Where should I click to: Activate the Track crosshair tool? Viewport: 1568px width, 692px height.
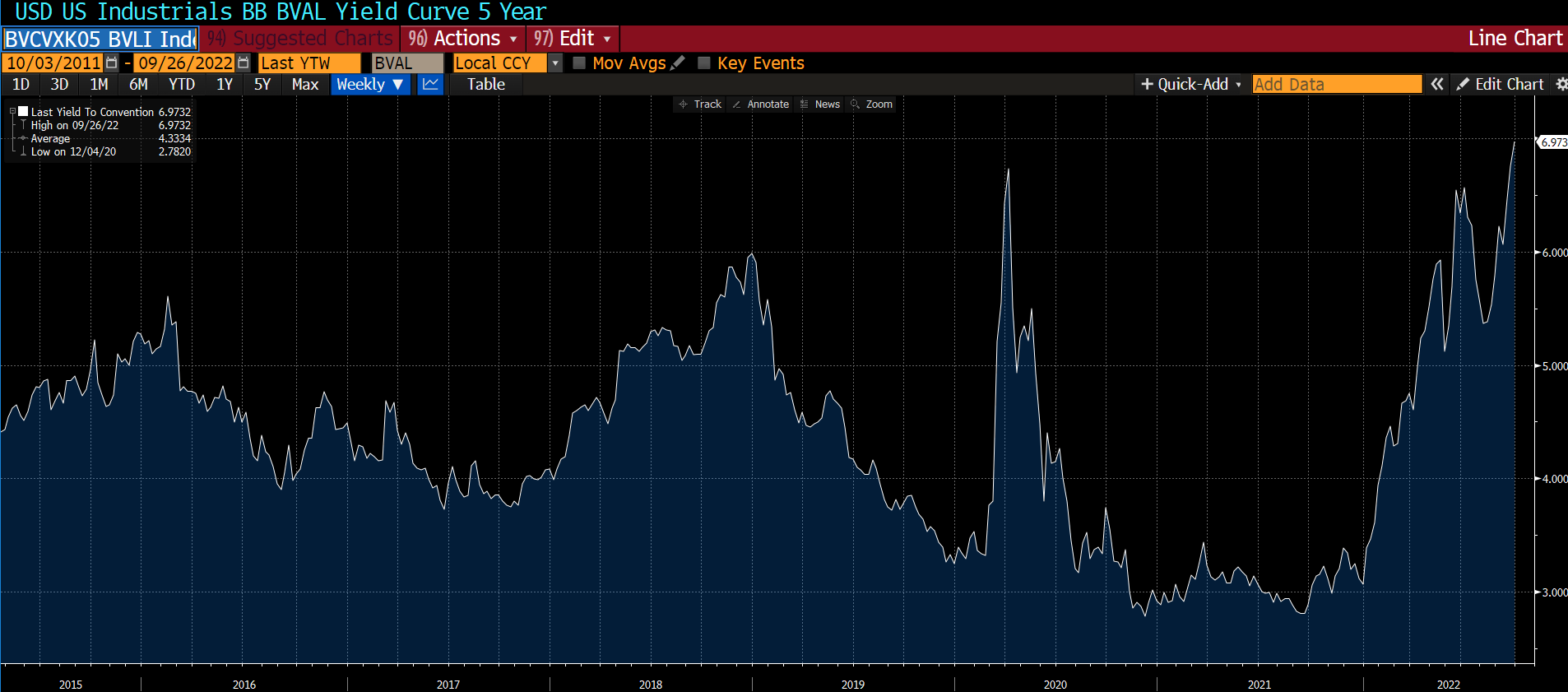[x=699, y=104]
